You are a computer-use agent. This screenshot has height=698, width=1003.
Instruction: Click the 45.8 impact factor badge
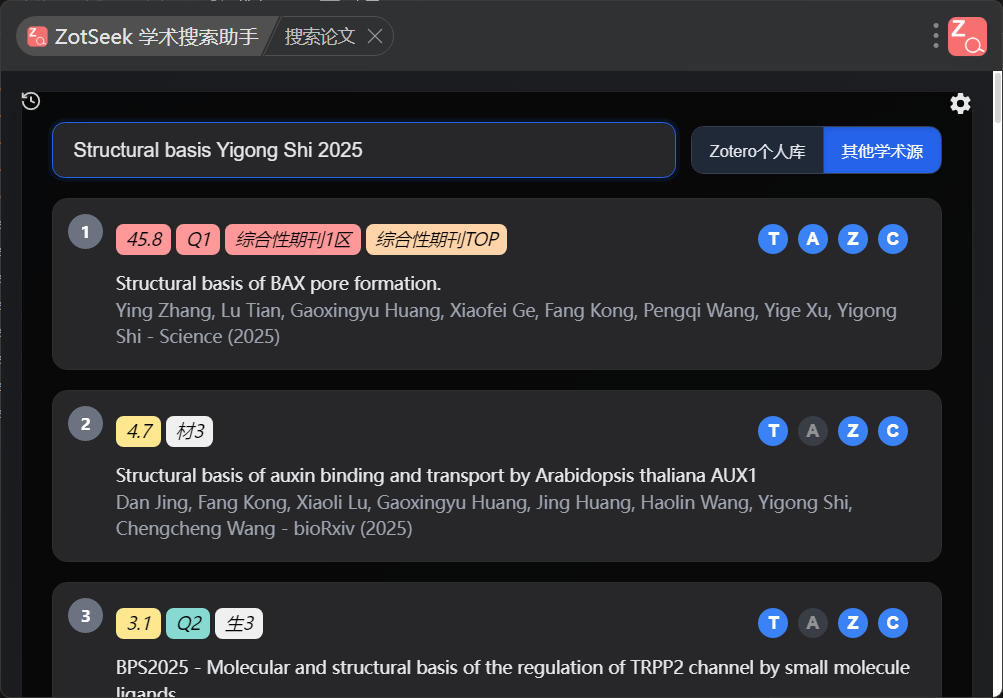(143, 239)
